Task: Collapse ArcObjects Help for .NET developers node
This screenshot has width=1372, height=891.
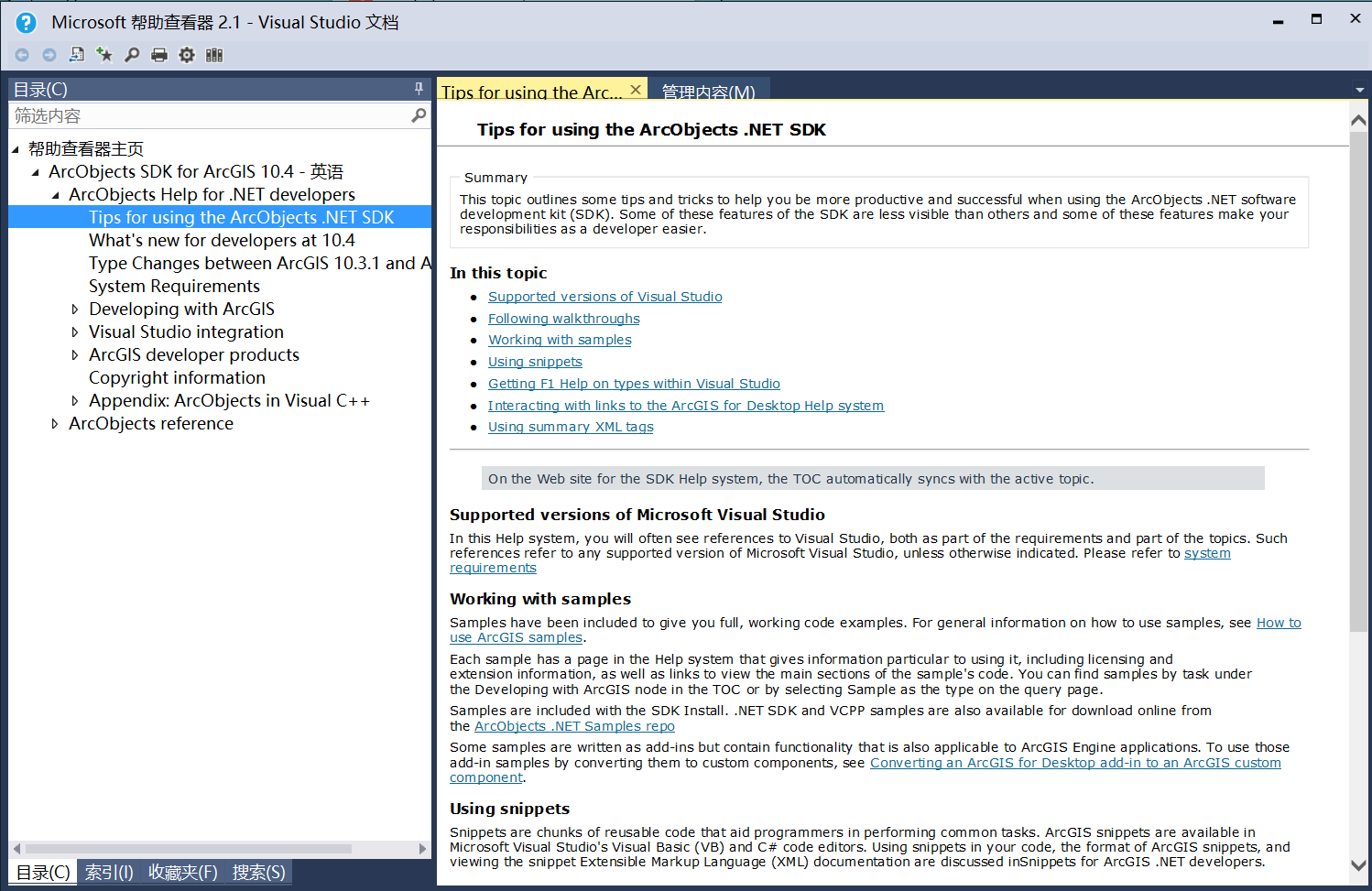Action: (x=56, y=195)
